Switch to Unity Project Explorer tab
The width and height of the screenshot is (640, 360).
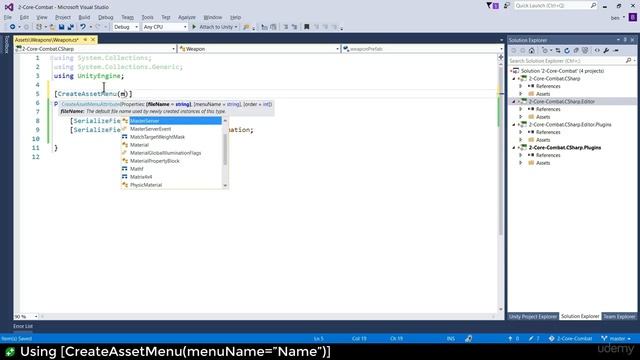[533, 316]
